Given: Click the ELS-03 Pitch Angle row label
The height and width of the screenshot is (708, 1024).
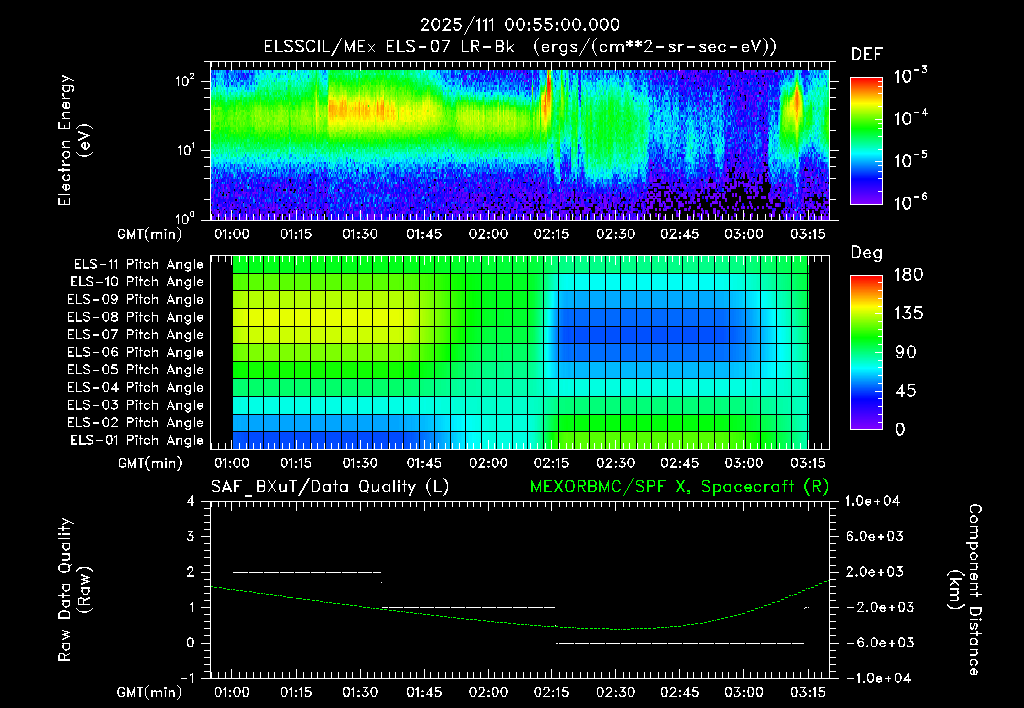Looking at the screenshot, I should 136,405.
